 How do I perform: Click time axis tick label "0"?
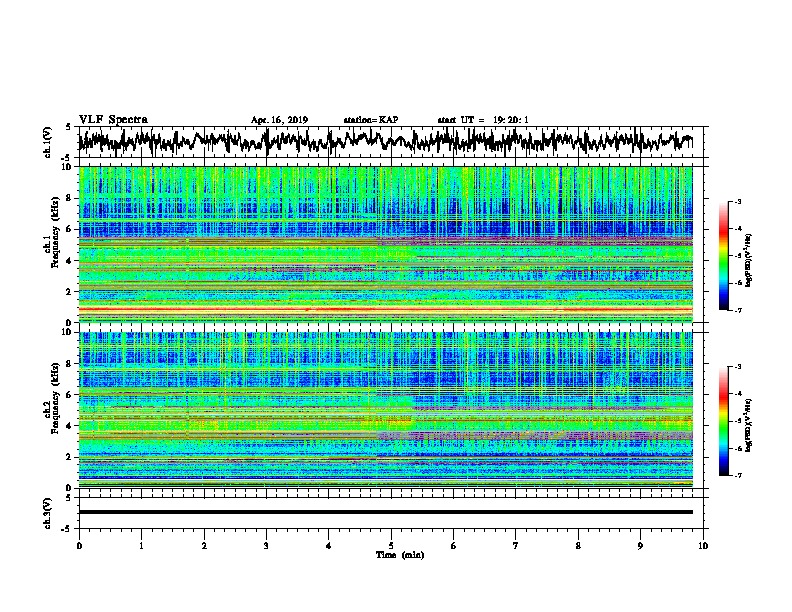[x=79, y=546]
